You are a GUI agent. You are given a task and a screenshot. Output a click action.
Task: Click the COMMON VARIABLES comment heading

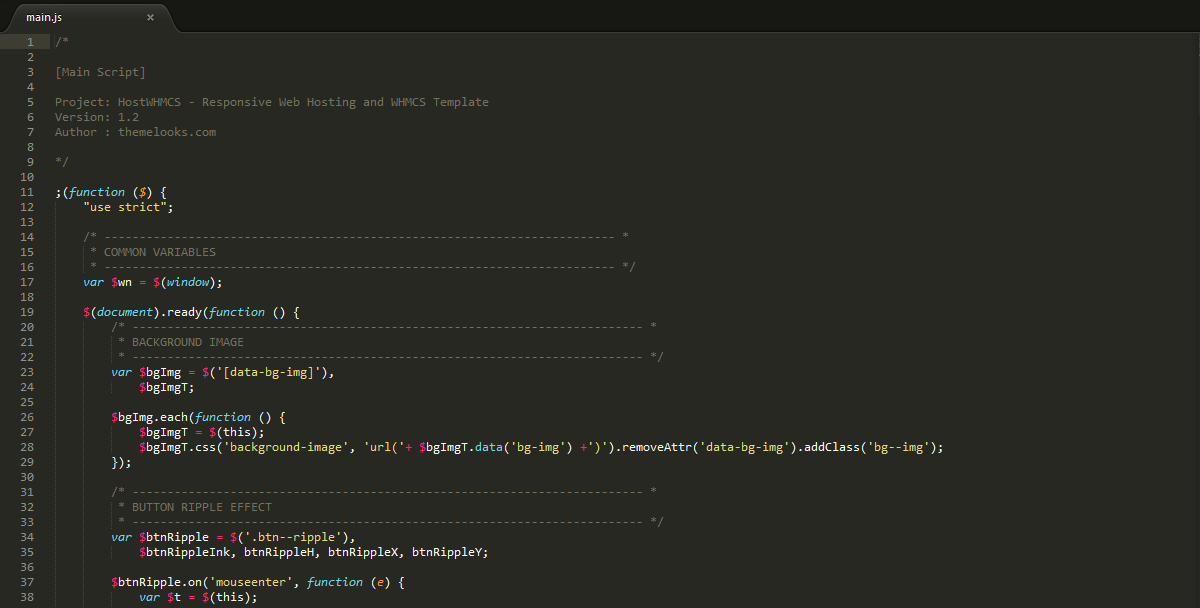pyautogui.click(x=159, y=252)
